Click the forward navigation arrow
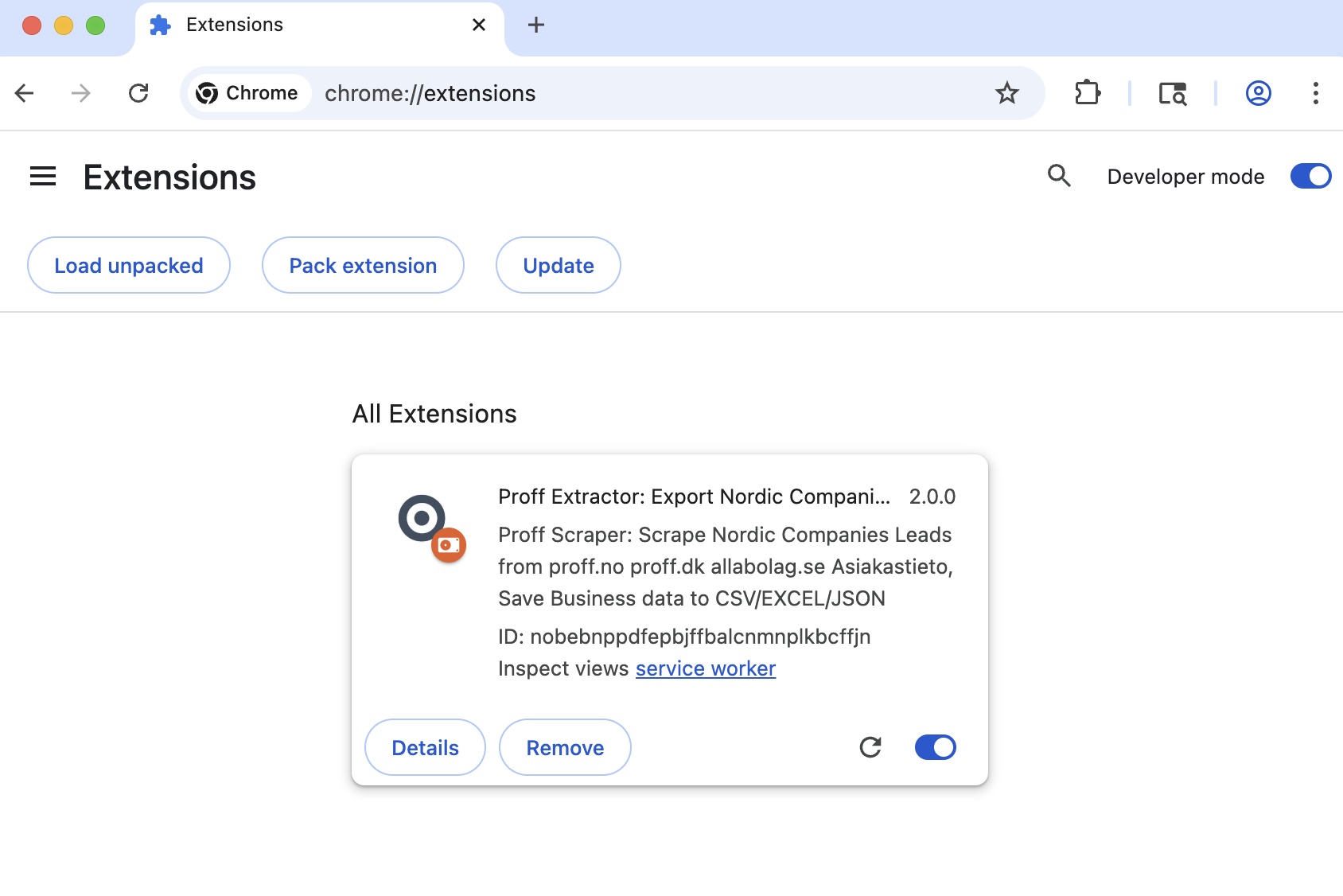1343x896 pixels. point(80,93)
